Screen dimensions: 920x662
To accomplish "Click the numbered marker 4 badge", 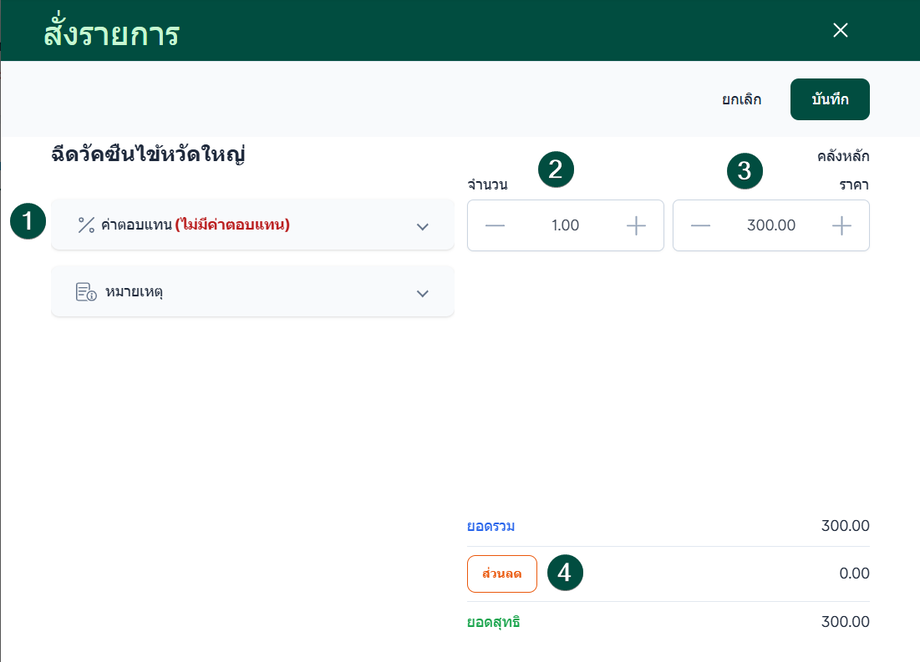I will point(565,573).
